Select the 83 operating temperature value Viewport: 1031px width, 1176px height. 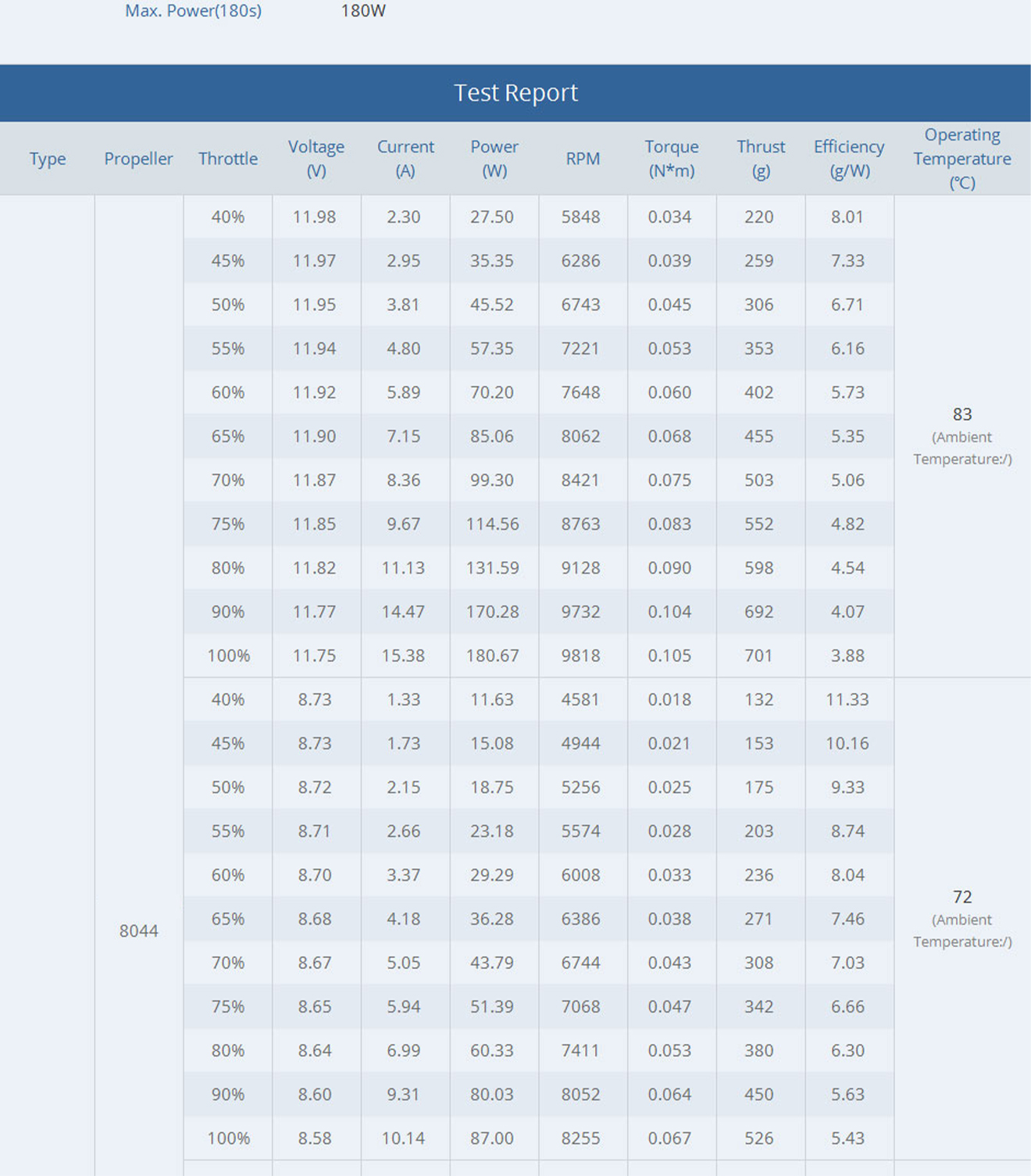coord(962,415)
